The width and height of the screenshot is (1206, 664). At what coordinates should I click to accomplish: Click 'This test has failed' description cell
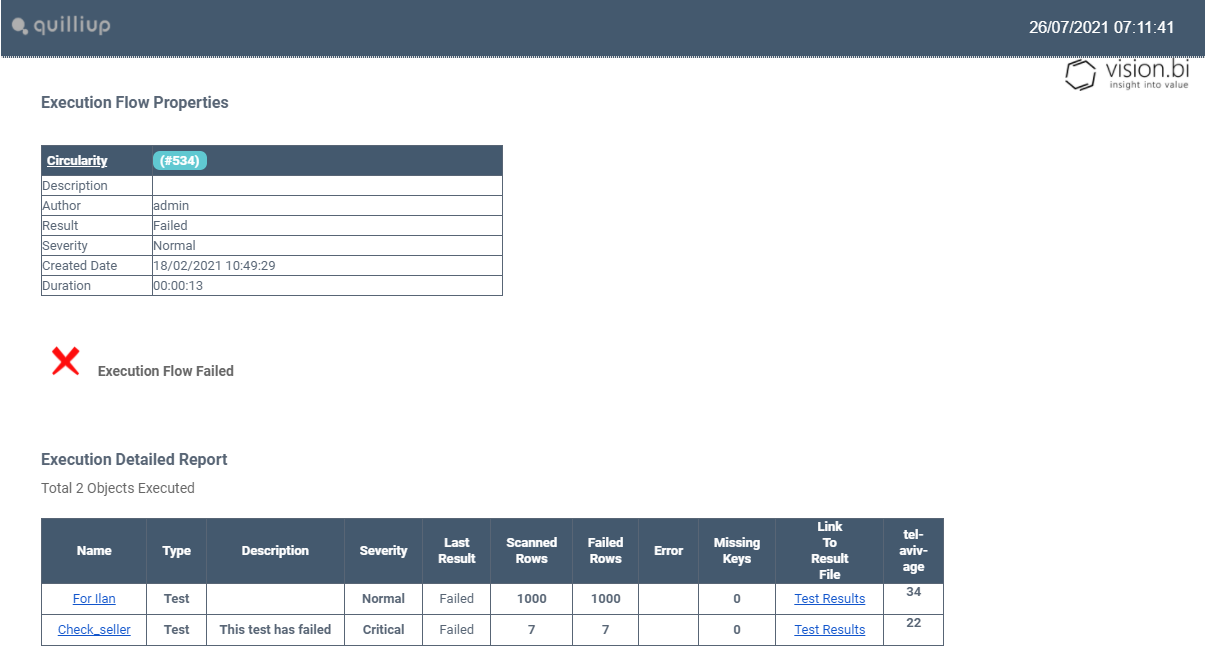pos(275,630)
